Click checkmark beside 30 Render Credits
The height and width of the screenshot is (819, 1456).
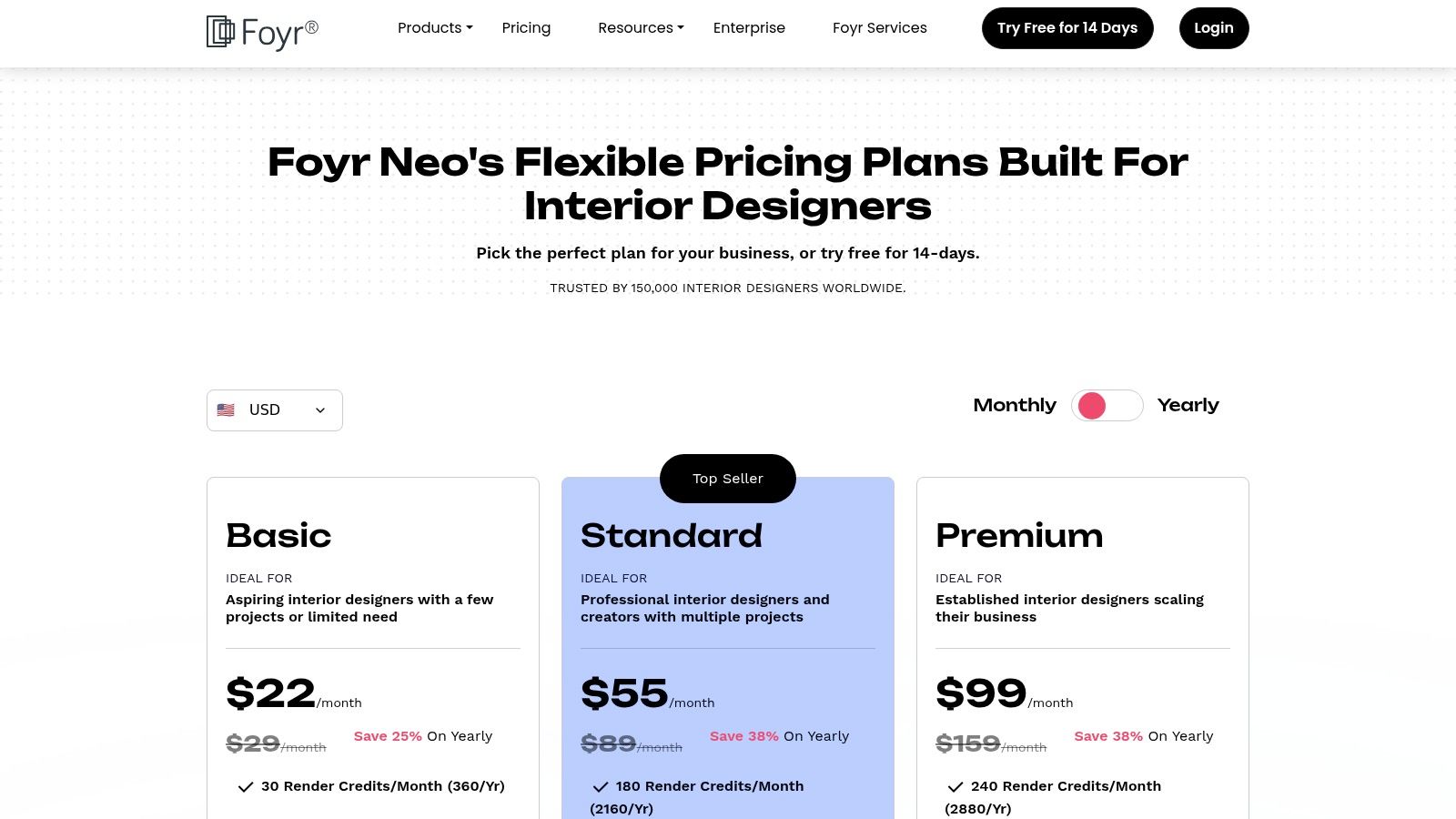246,787
